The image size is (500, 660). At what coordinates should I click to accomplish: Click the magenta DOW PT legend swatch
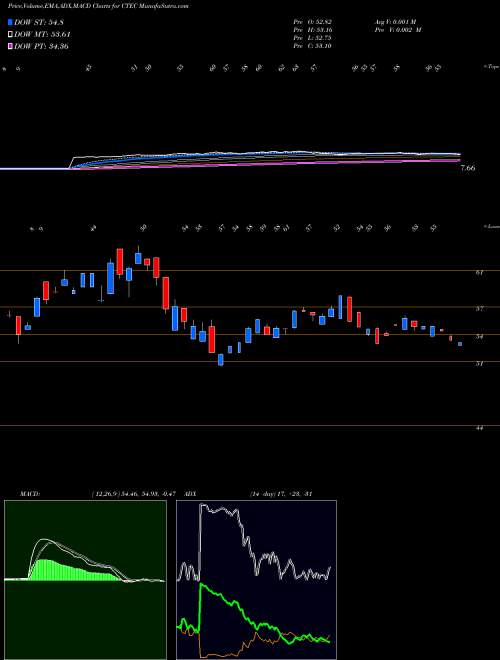tap(11, 46)
